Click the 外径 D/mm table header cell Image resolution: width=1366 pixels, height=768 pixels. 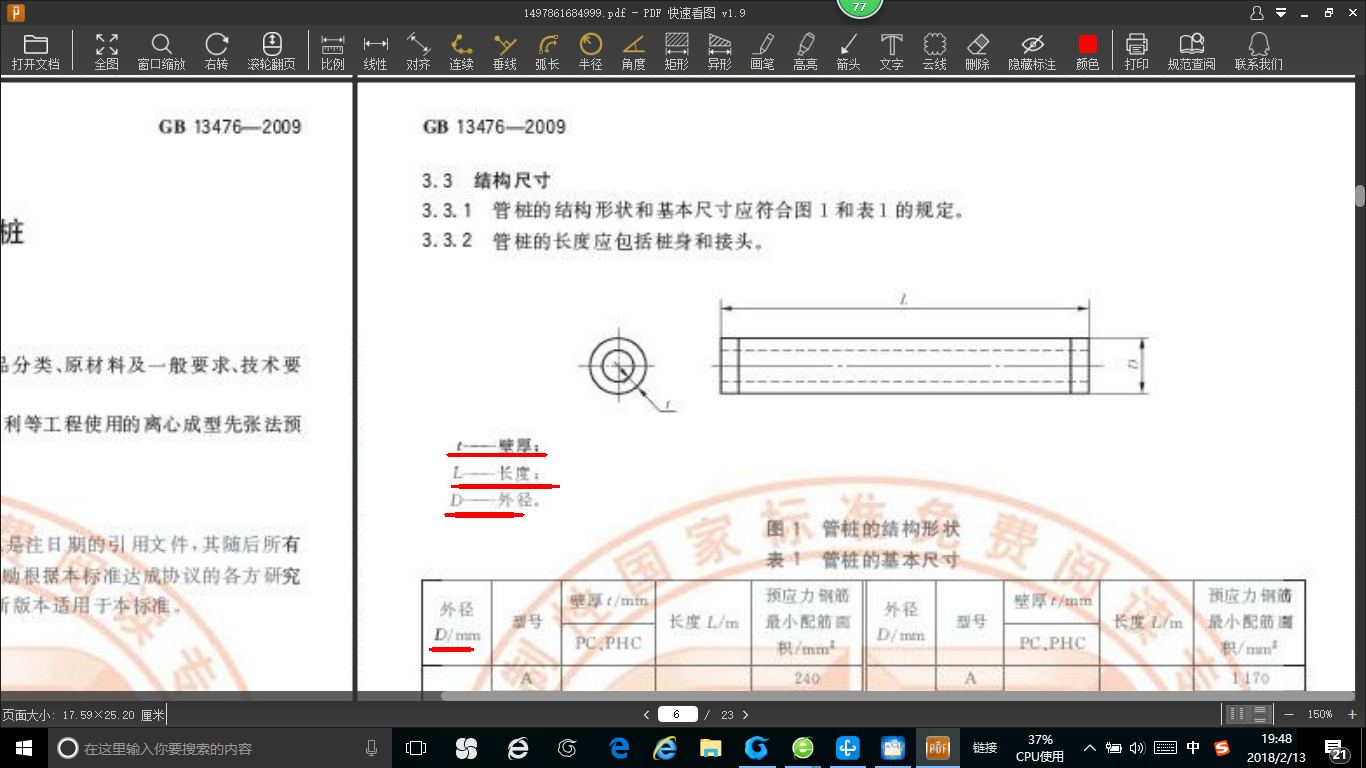coord(457,622)
